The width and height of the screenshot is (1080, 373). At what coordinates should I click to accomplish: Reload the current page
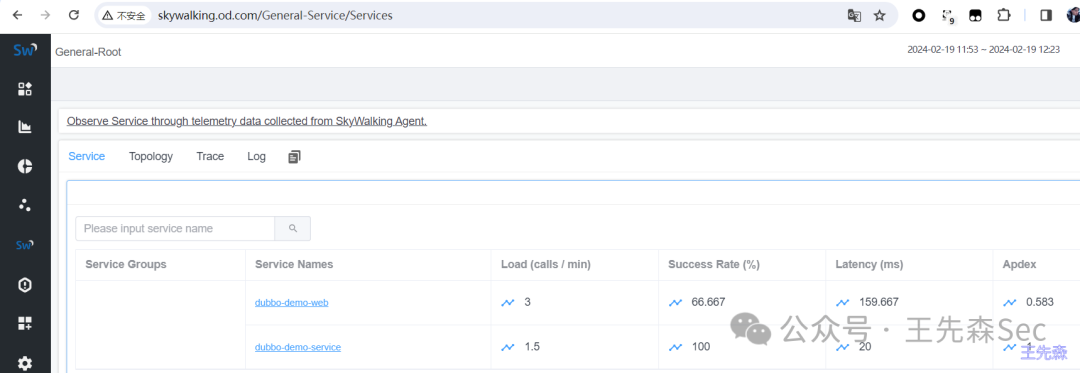tap(74, 15)
